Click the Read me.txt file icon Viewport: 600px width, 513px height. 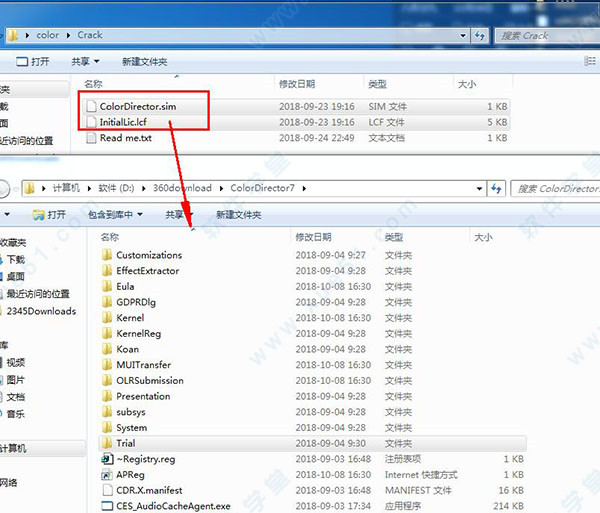[x=91, y=138]
